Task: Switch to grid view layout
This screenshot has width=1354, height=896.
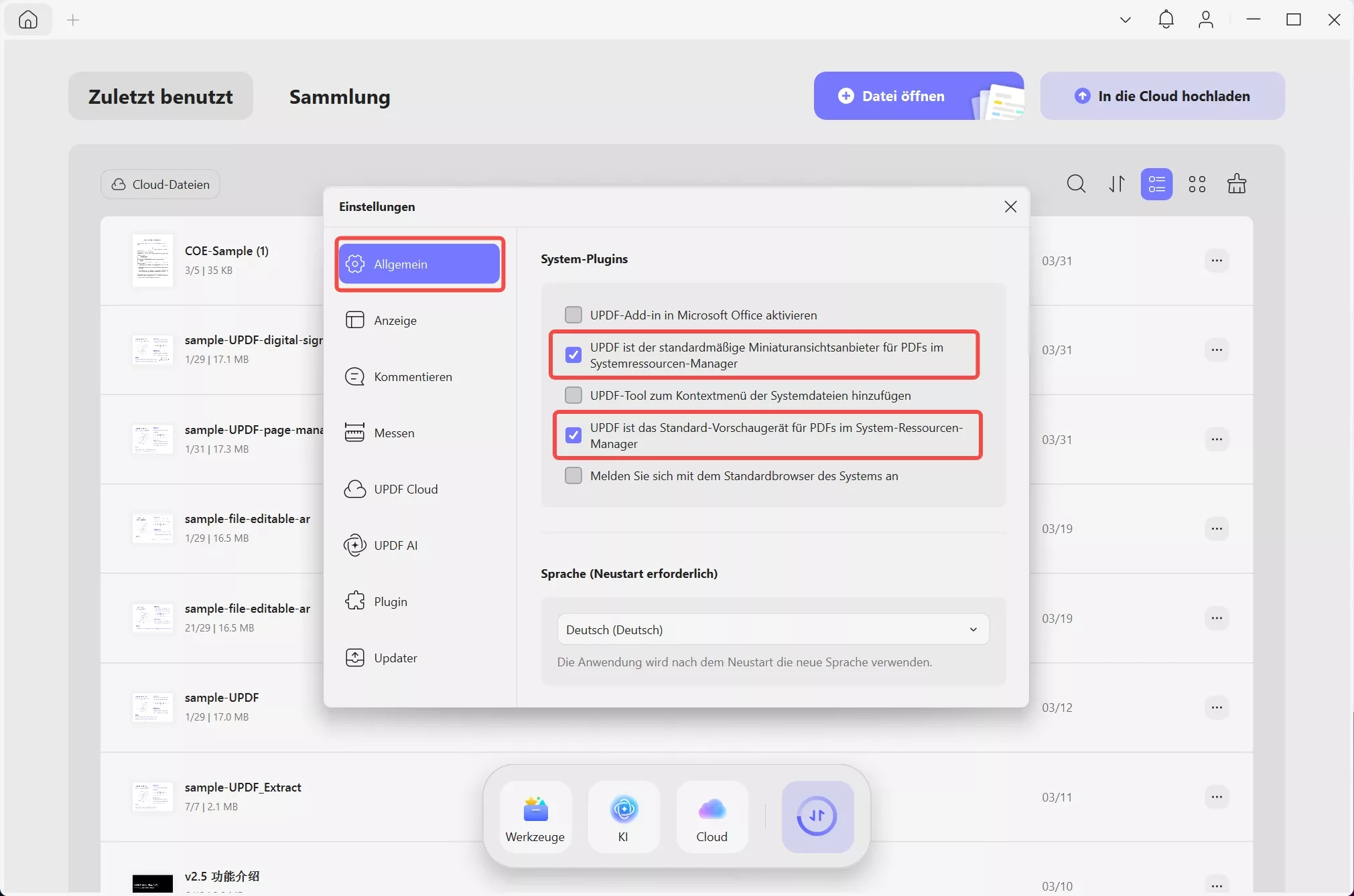Action: [x=1197, y=184]
